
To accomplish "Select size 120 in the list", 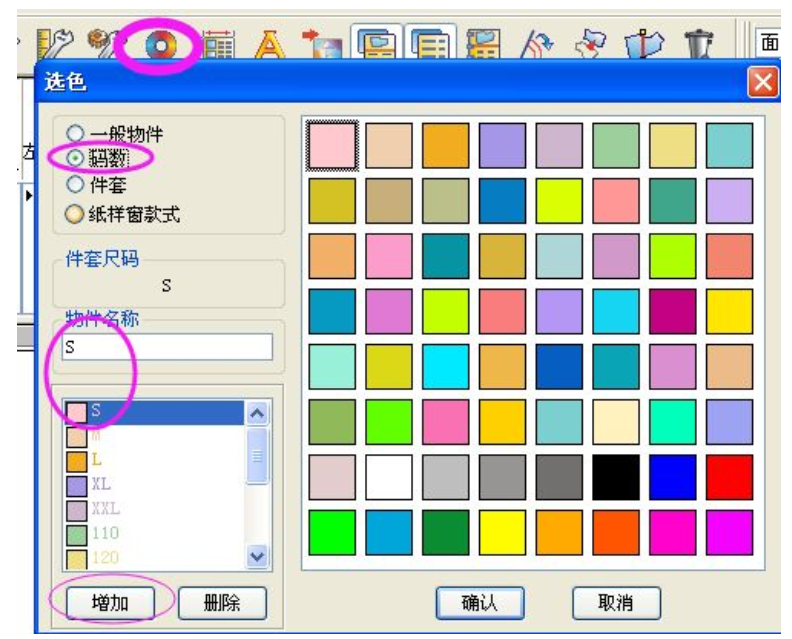I will click(155, 558).
